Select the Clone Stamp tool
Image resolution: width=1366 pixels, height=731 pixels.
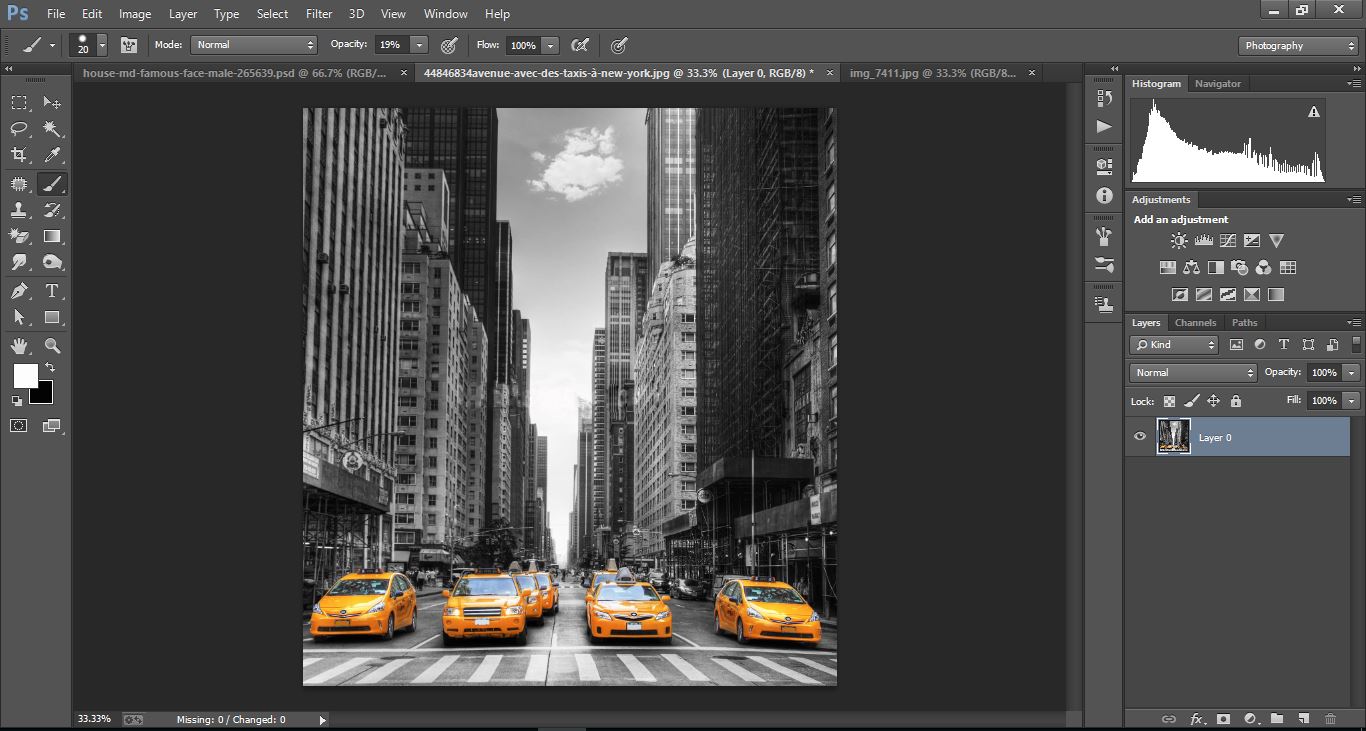[x=20, y=210]
